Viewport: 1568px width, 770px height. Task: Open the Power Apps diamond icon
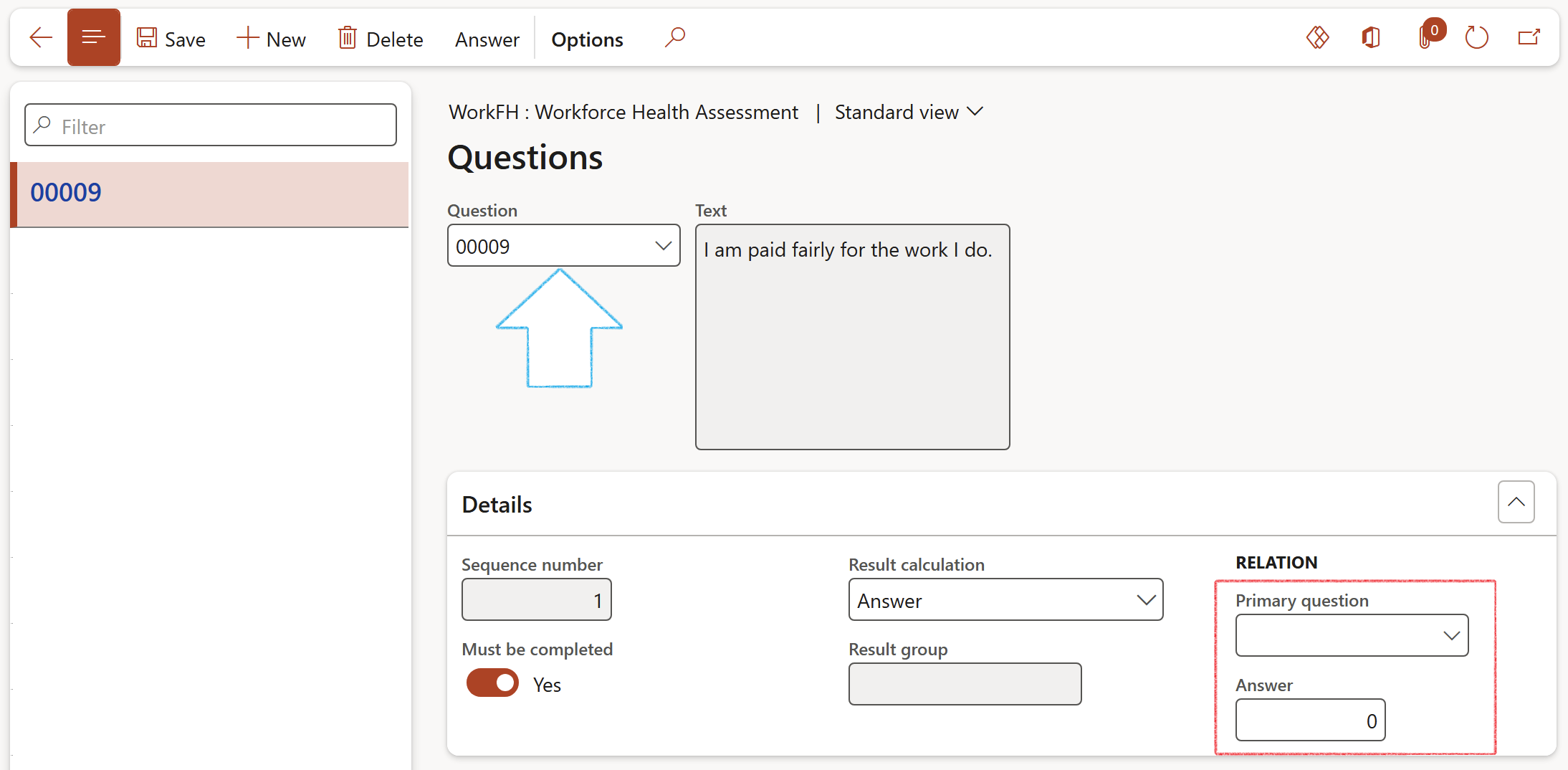(1317, 37)
